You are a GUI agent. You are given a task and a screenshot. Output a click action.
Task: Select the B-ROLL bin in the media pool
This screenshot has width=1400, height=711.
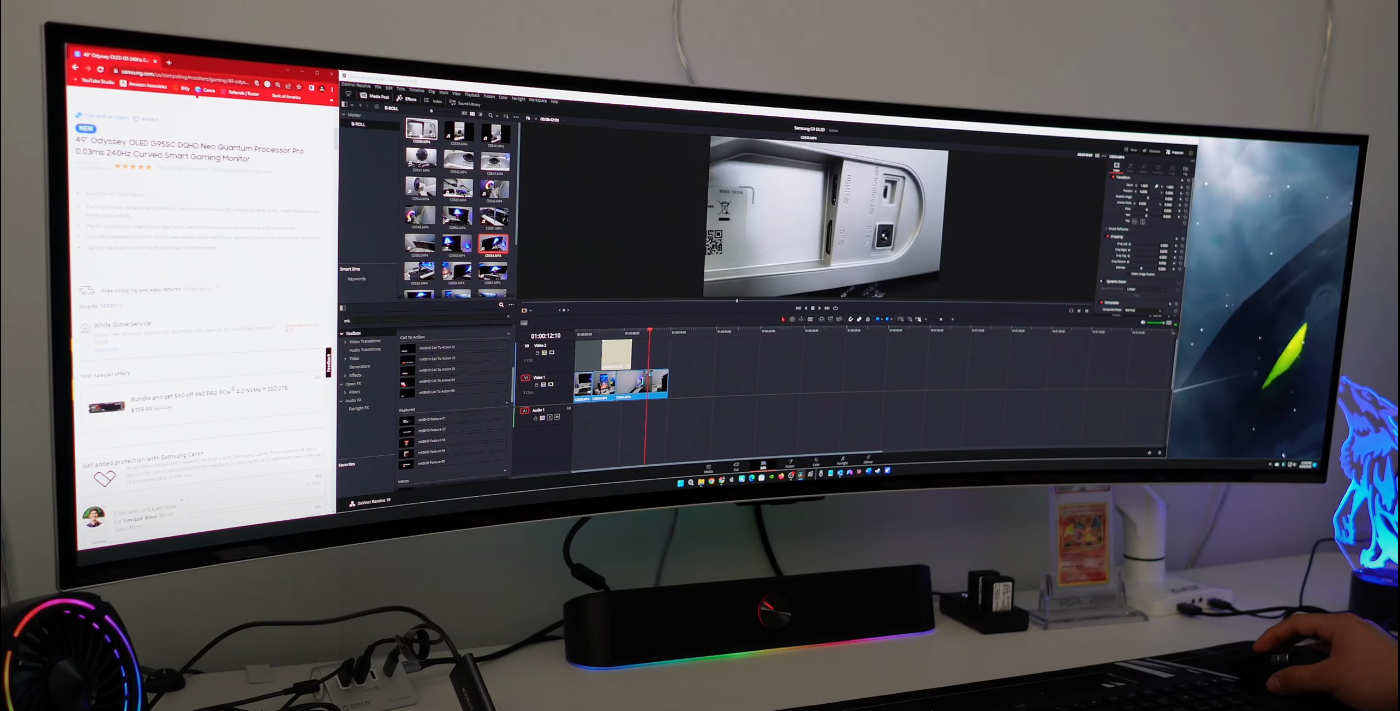tap(357, 124)
